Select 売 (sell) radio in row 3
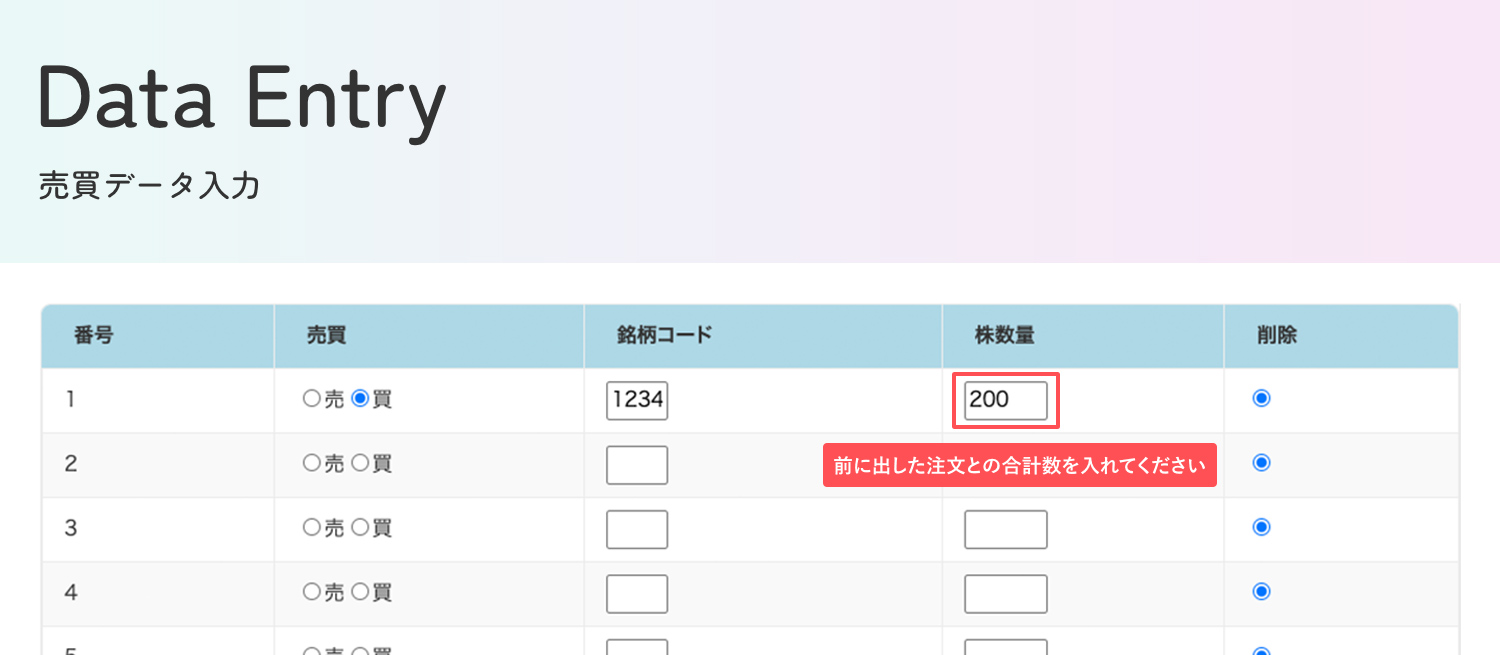The width and height of the screenshot is (1500, 655). point(311,527)
